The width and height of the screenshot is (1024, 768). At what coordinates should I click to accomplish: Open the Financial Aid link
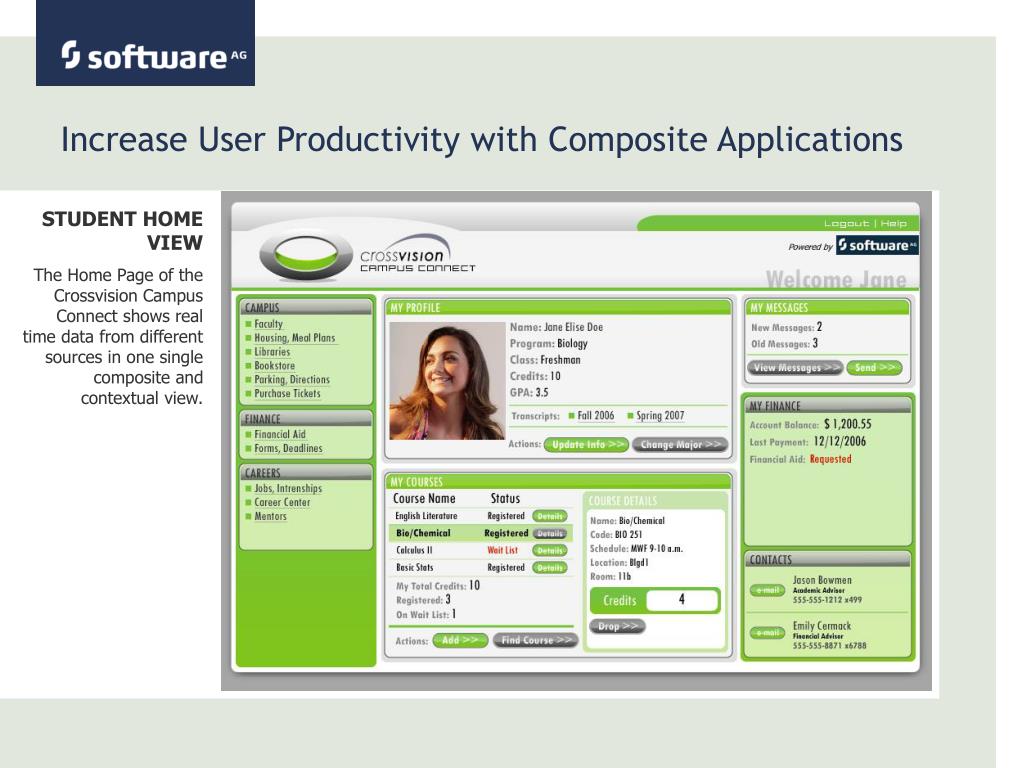(280, 434)
